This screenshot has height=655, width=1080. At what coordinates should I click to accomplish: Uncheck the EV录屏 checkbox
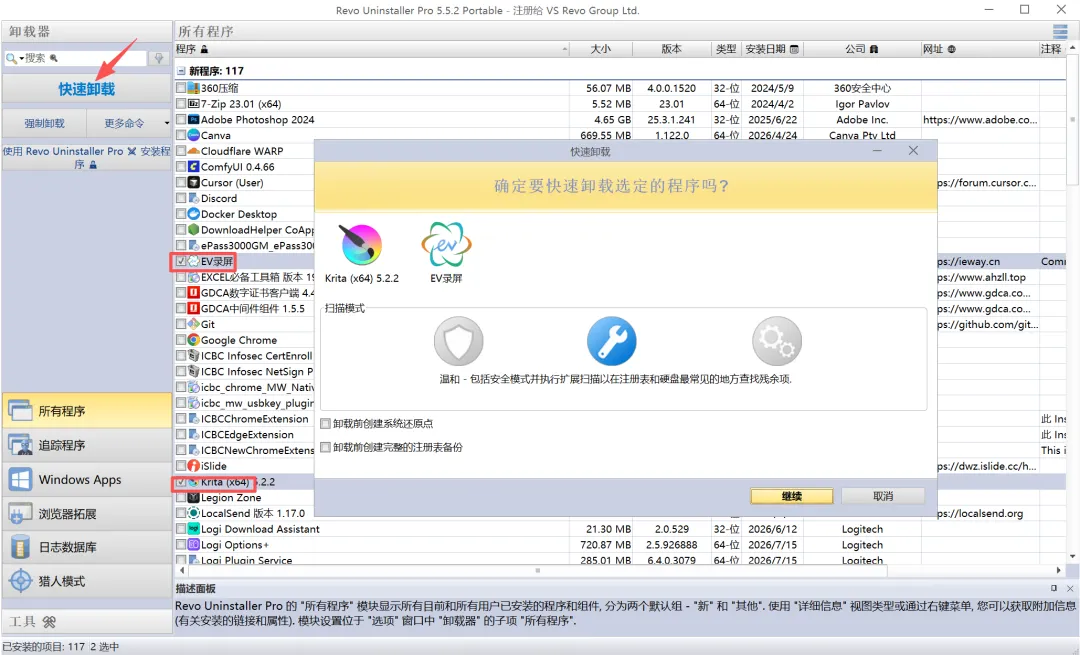180,261
